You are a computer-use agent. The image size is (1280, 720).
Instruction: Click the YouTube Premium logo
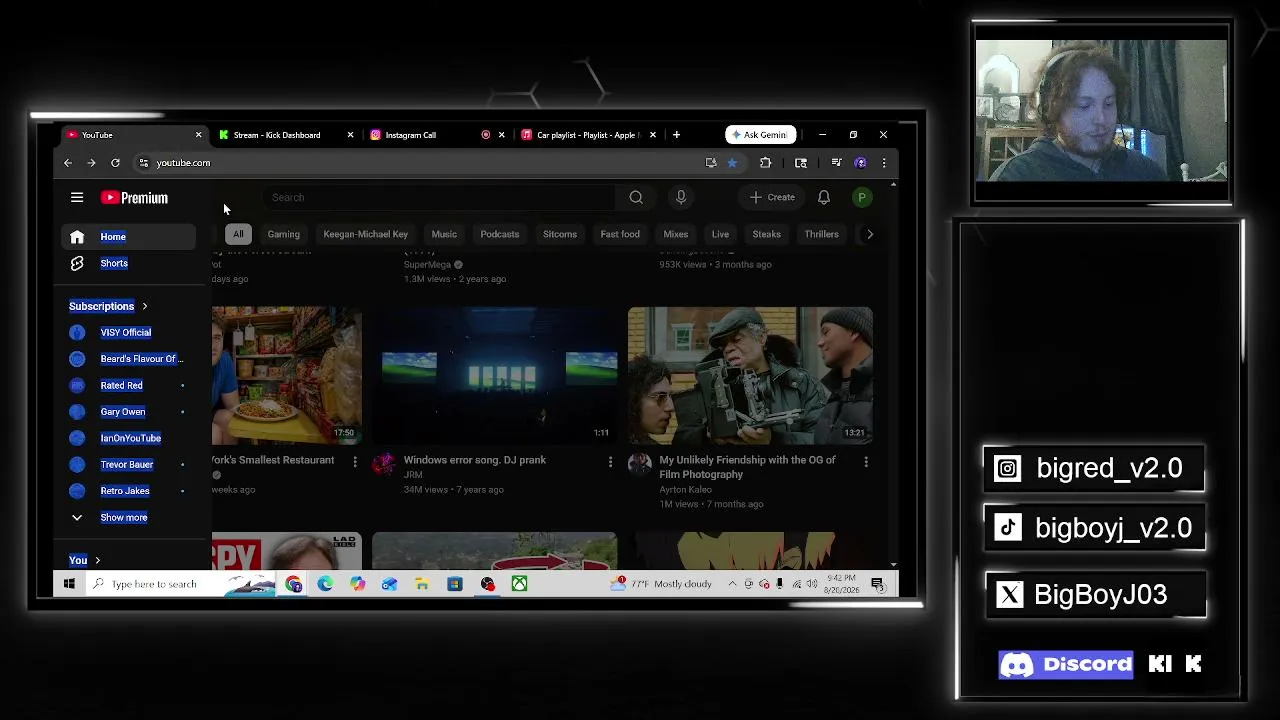pyautogui.click(x=134, y=198)
